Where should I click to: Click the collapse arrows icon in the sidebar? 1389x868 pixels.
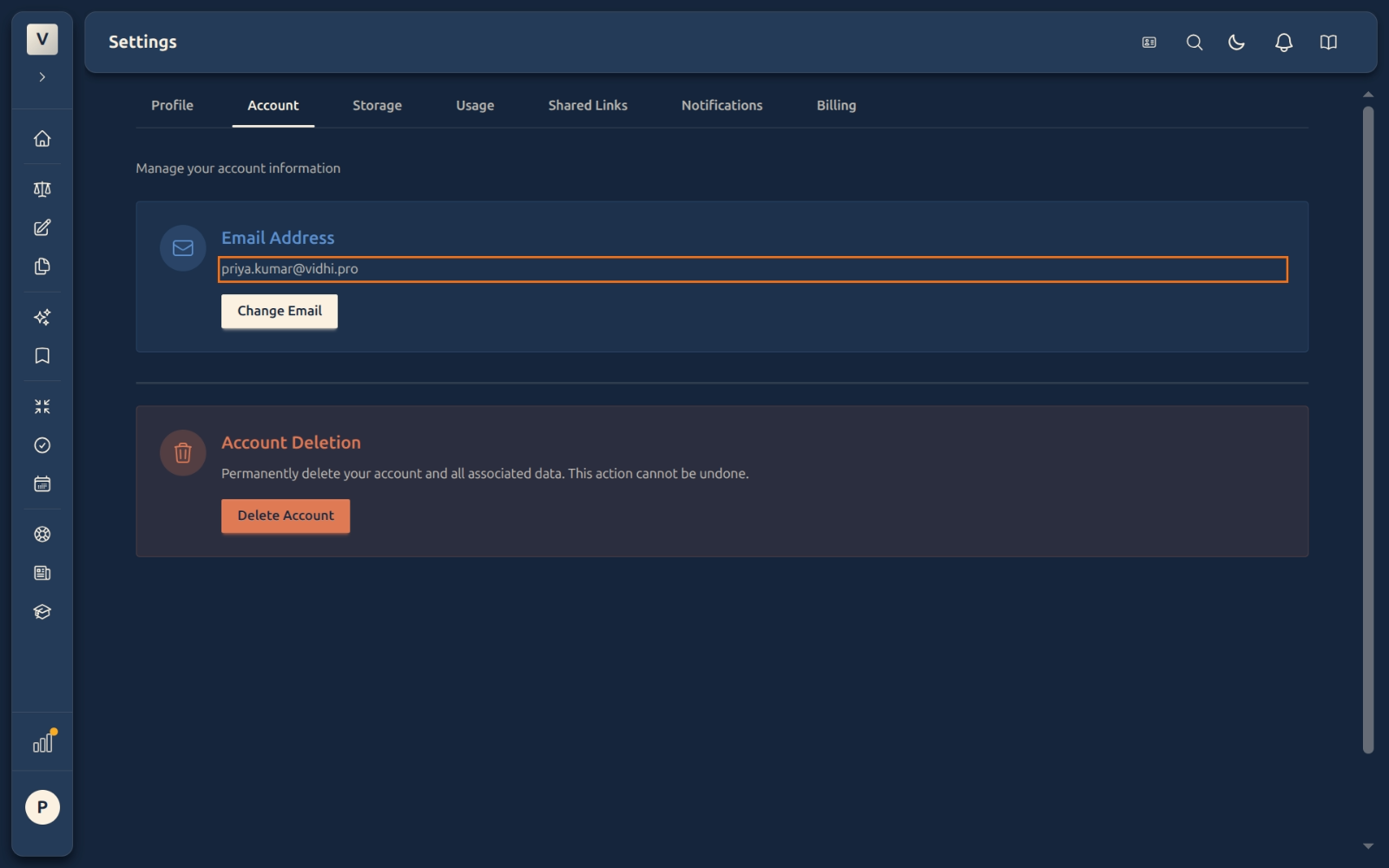click(x=42, y=406)
